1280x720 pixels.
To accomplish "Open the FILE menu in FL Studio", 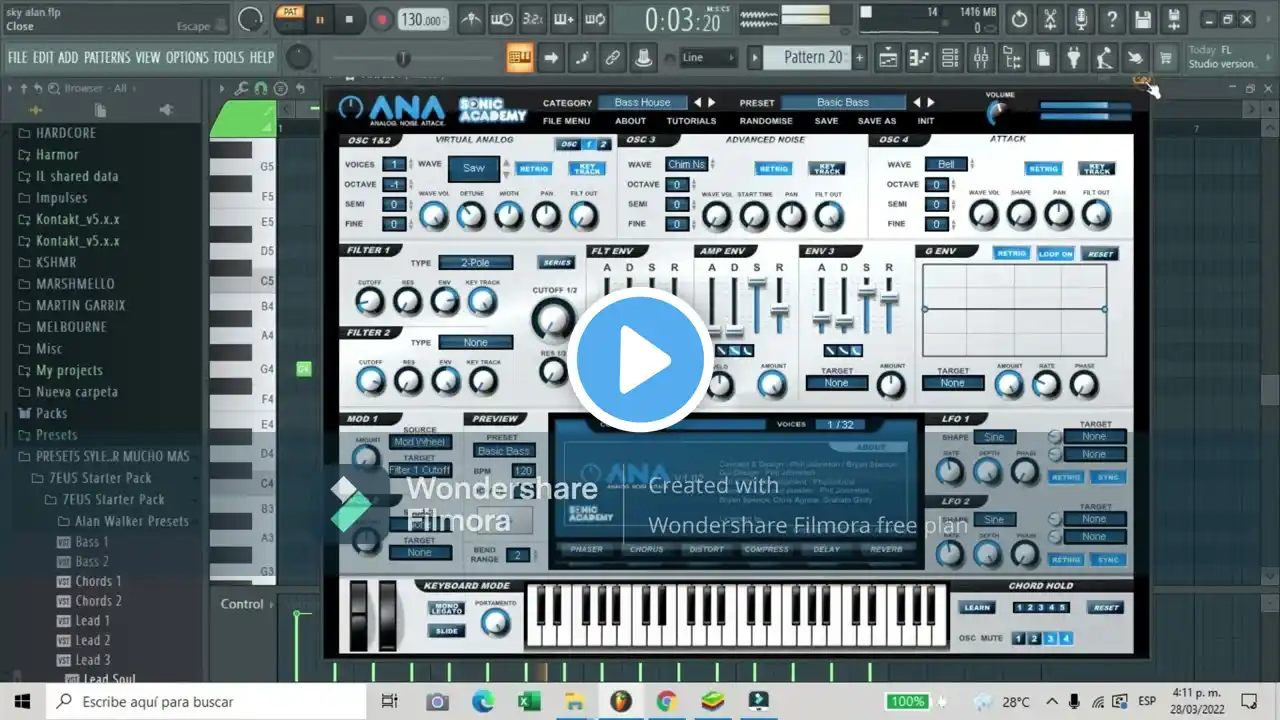I will tap(18, 58).
